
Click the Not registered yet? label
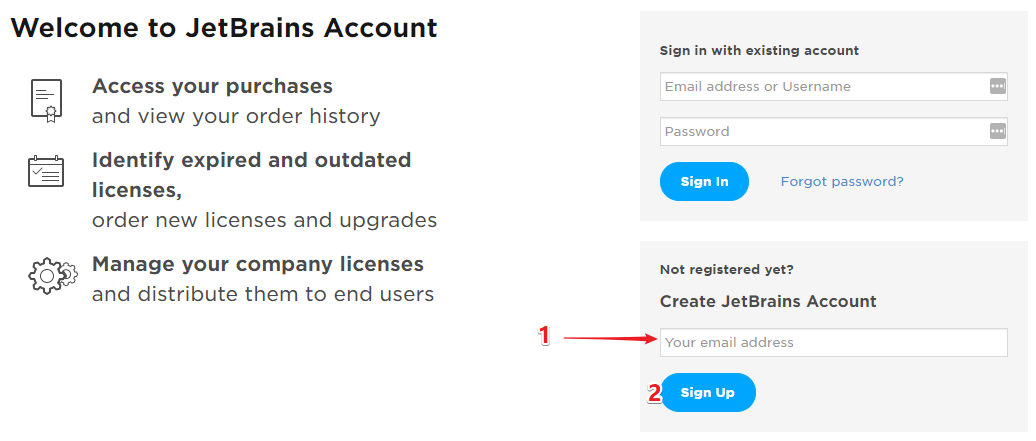point(726,270)
